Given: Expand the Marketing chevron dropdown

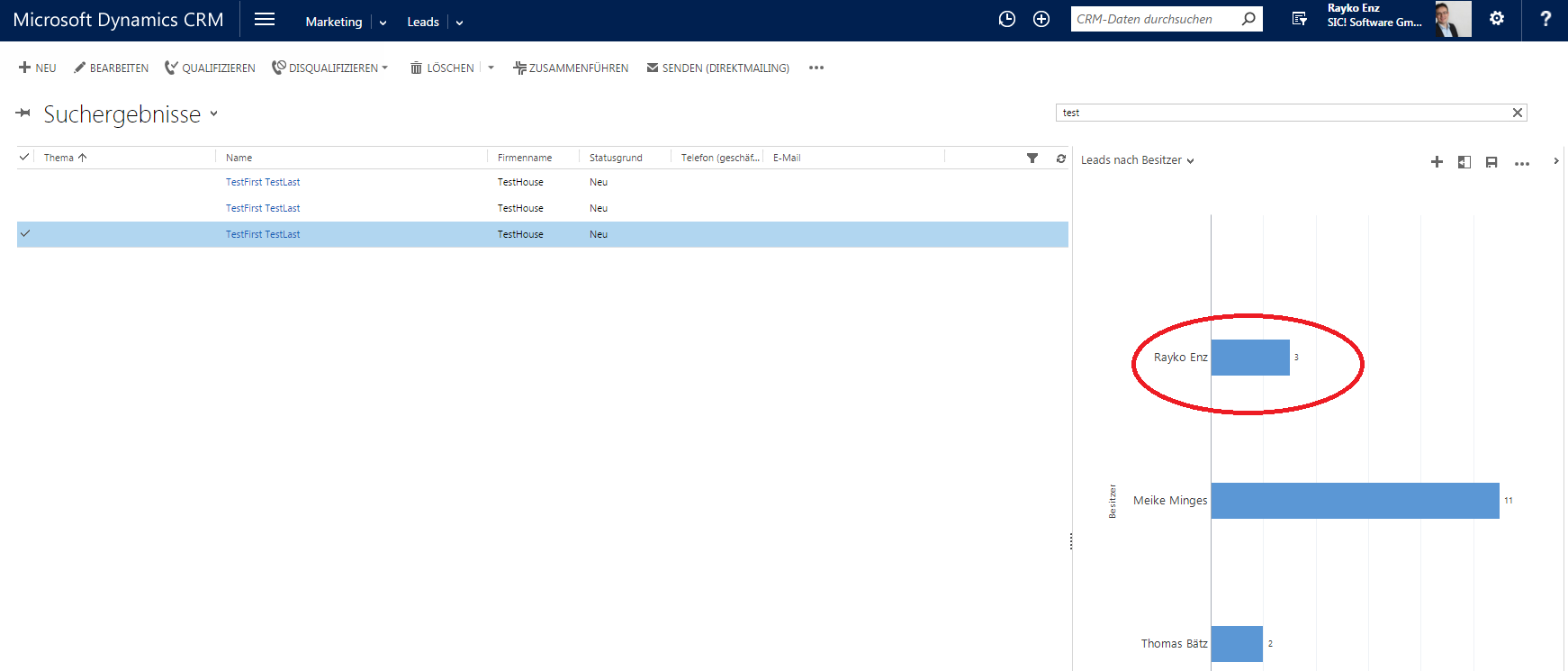Looking at the screenshot, I should [383, 23].
